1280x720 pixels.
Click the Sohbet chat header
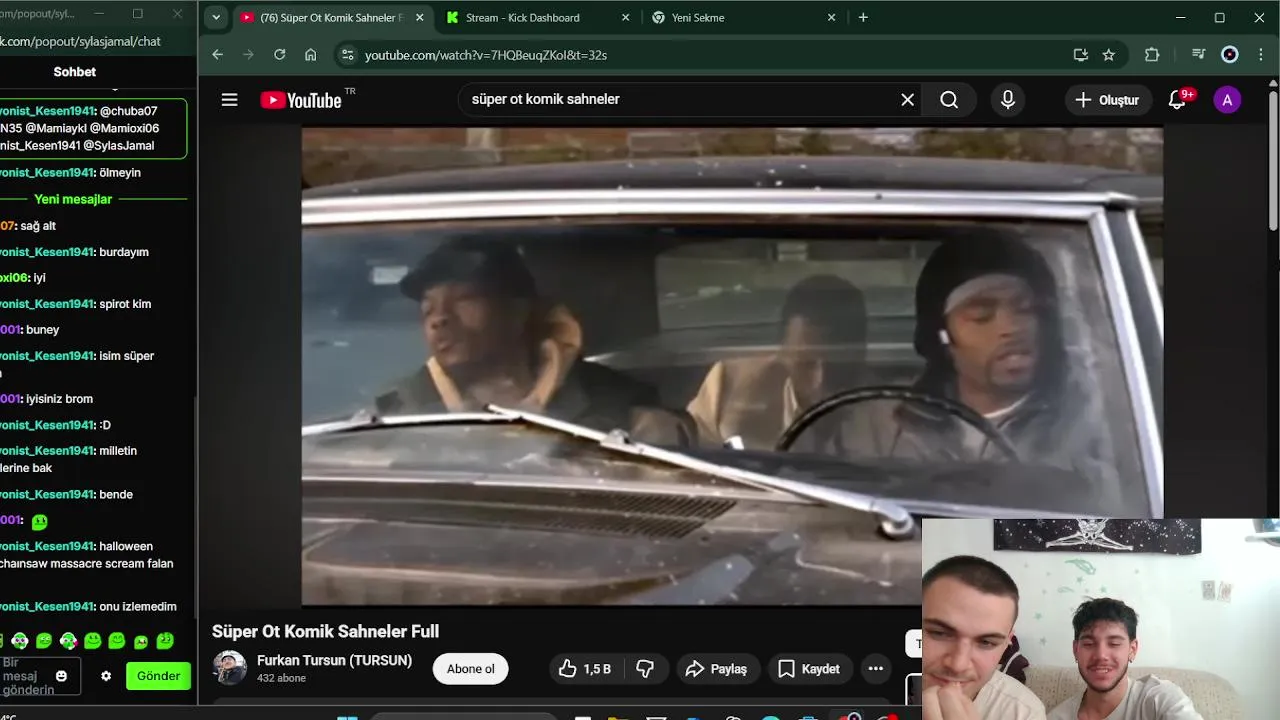coord(75,72)
